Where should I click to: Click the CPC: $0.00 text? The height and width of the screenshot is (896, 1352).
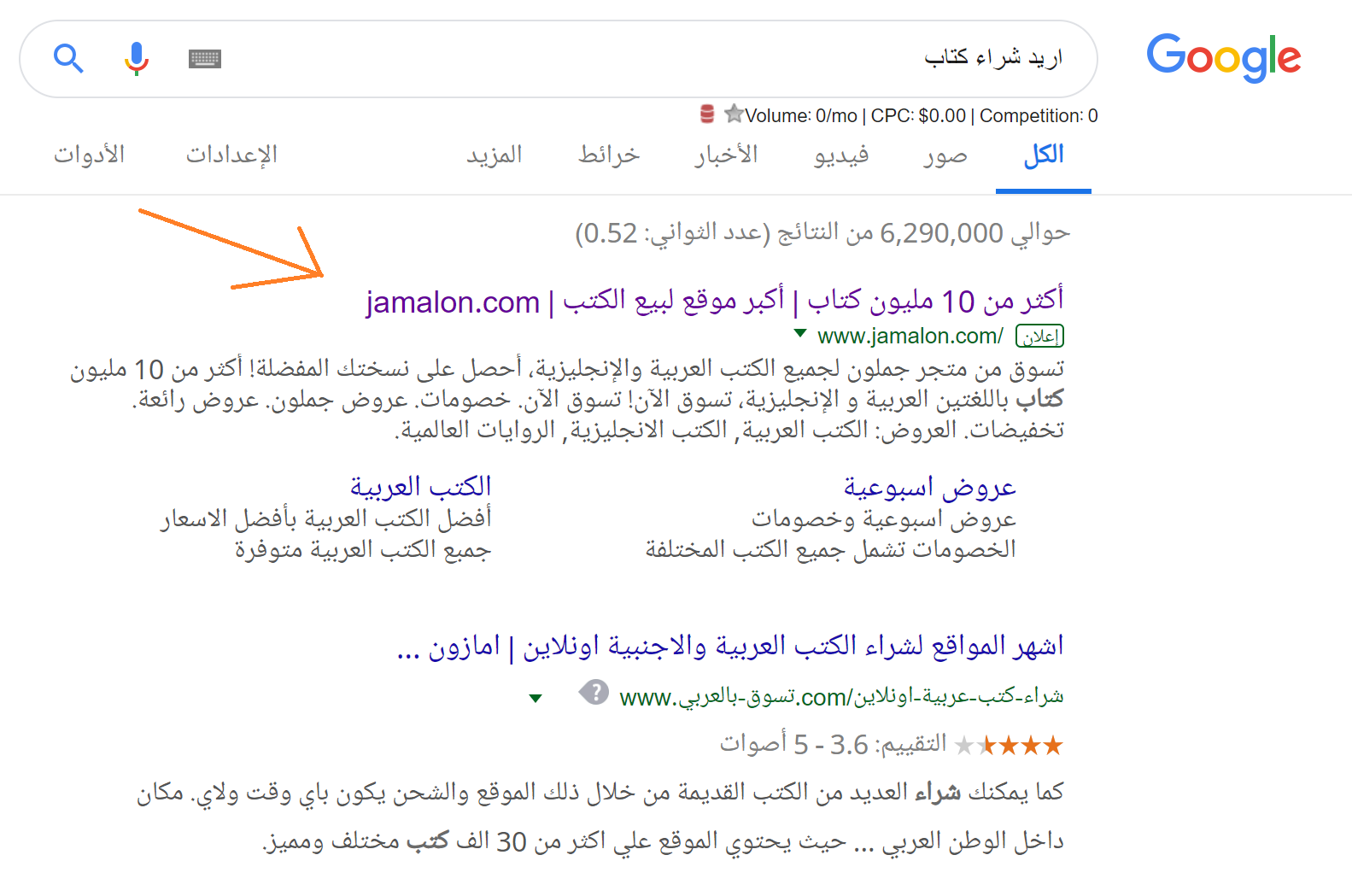pos(919,115)
